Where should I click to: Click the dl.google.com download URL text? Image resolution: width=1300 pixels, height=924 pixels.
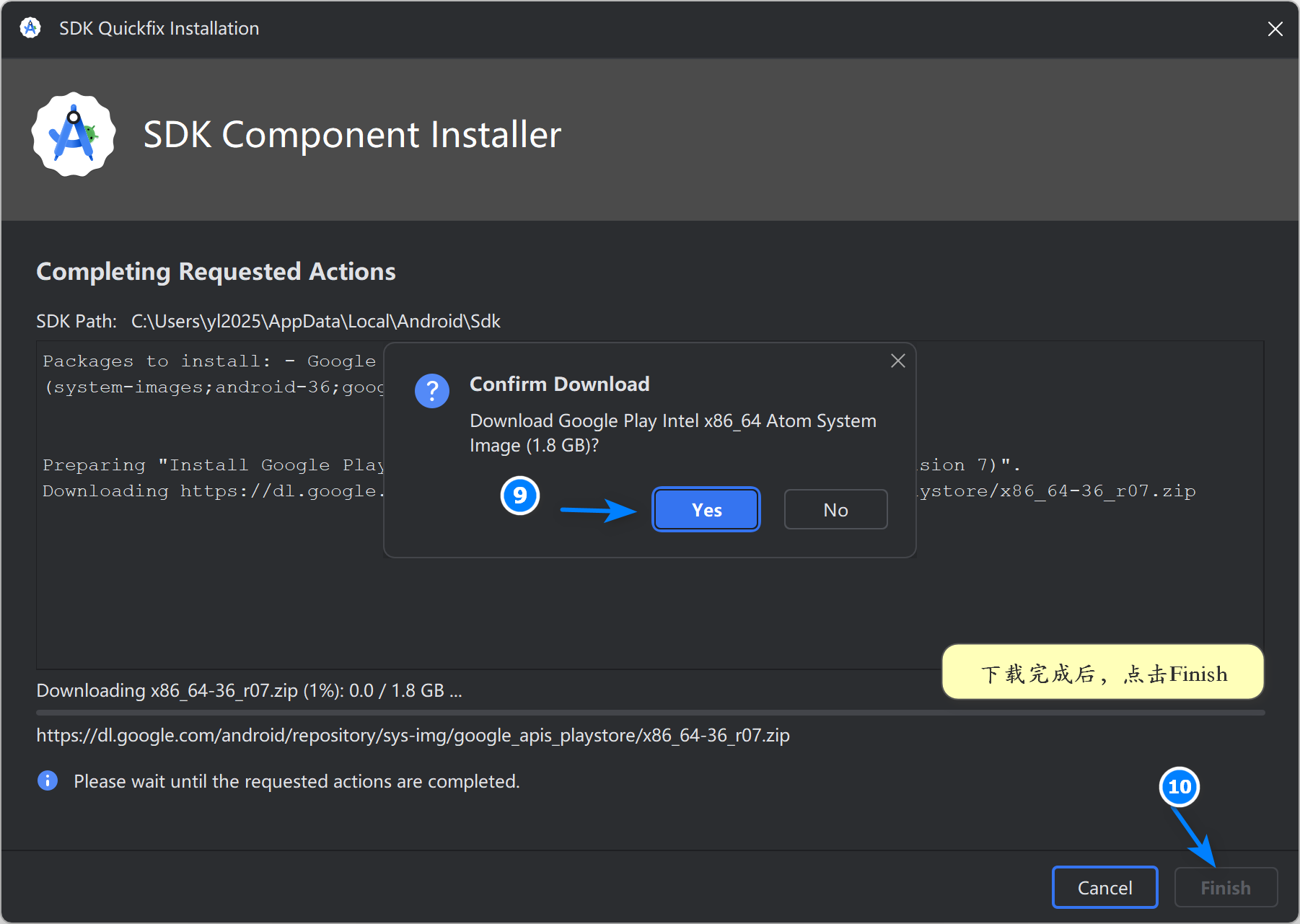pos(413,735)
